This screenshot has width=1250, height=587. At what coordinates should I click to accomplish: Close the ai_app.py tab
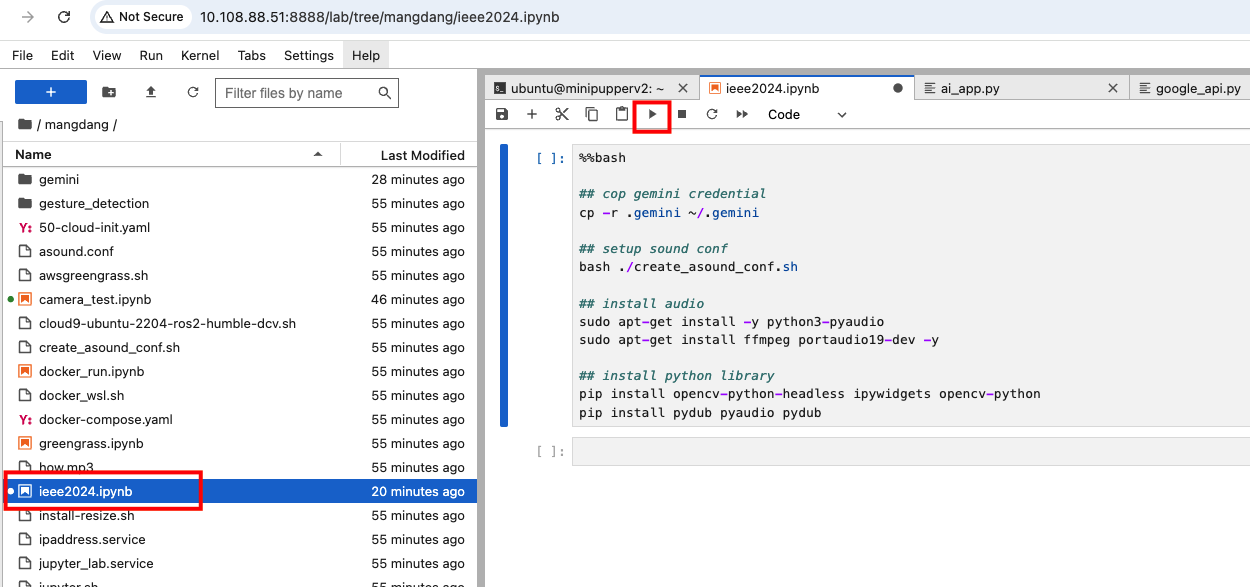1113,88
